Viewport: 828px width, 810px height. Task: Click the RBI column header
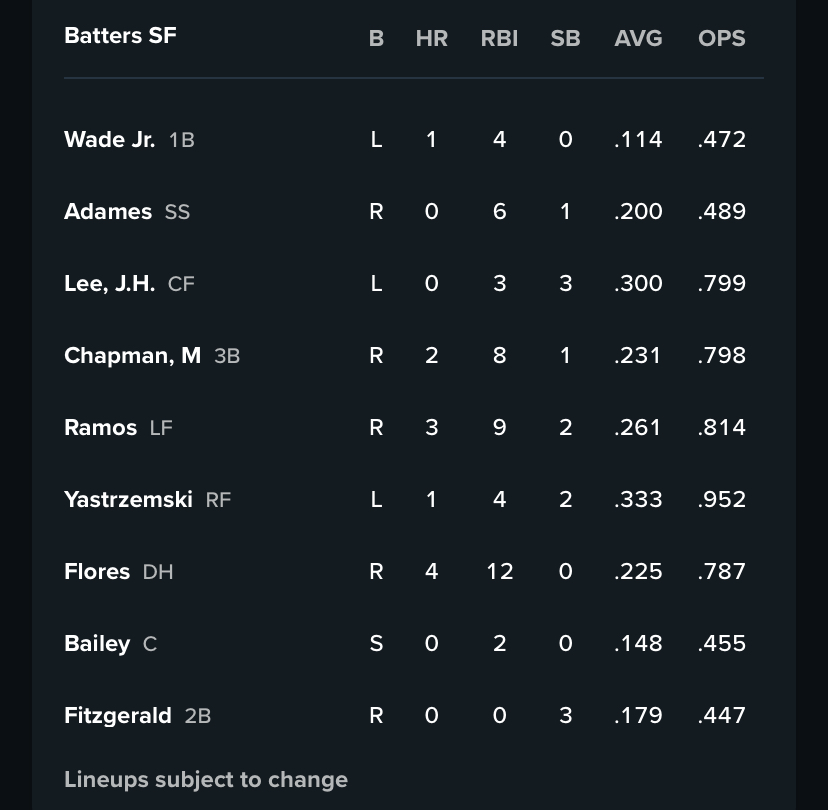[499, 38]
